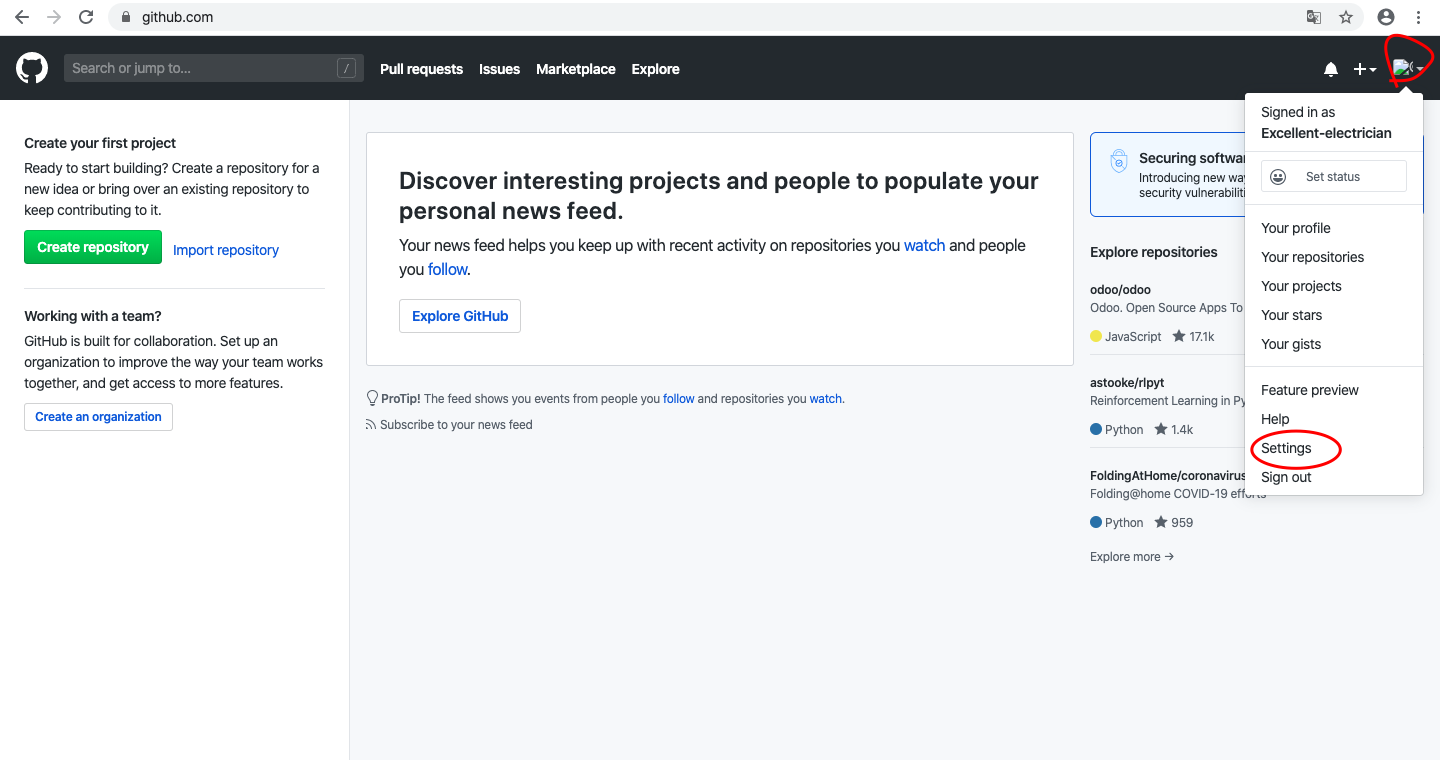The height and width of the screenshot is (760, 1440).
Task: Click the follow link in ProTip
Action: [678, 398]
